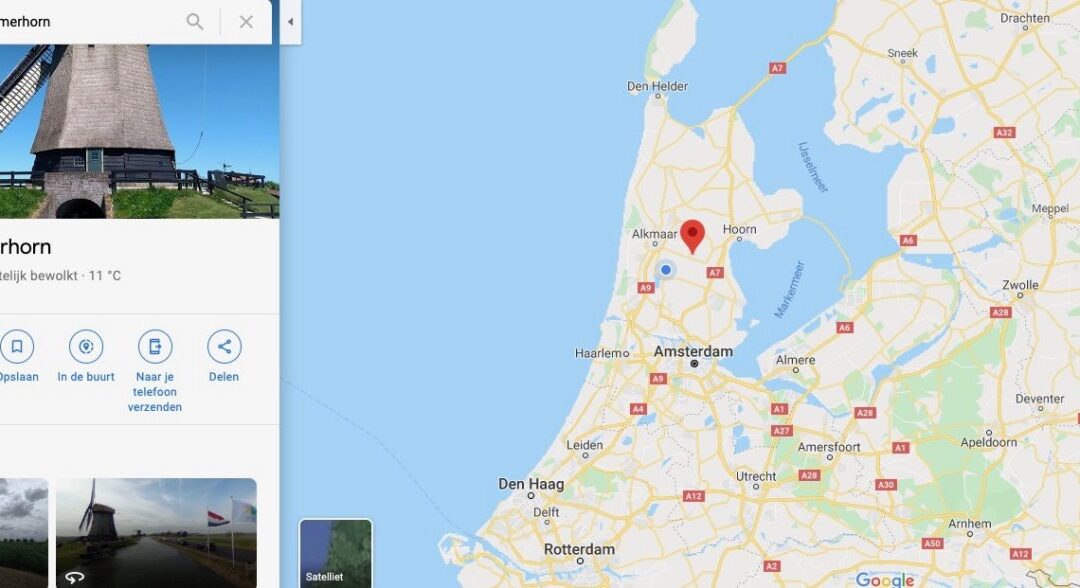The width and height of the screenshot is (1080, 588).
Task: Click the search input field
Action: 90,22
